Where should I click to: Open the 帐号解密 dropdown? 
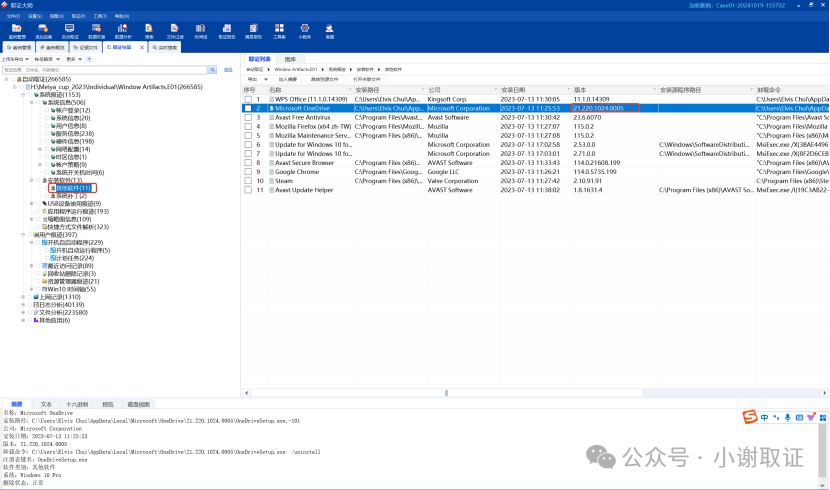tap(47, 59)
